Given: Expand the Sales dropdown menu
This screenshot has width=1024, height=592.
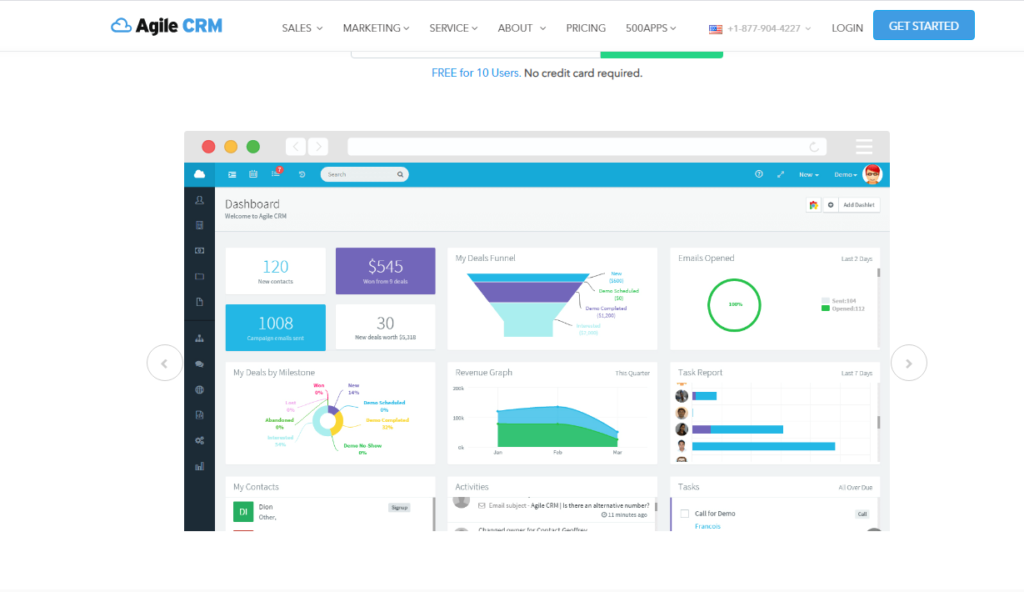Looking at the screenshot, I should pos(302,28).
